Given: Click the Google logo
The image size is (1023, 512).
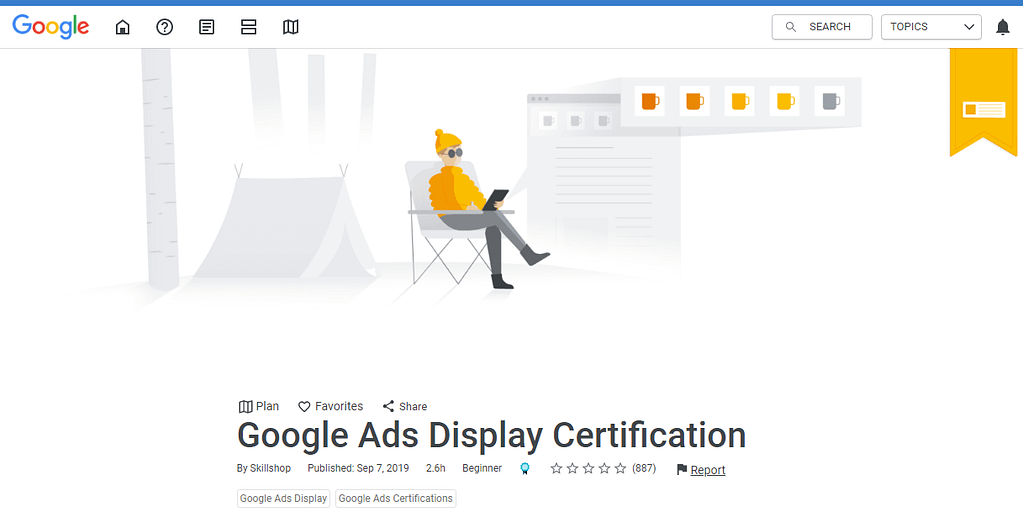Looking at the screenshot, I should (x=51, y=27).
